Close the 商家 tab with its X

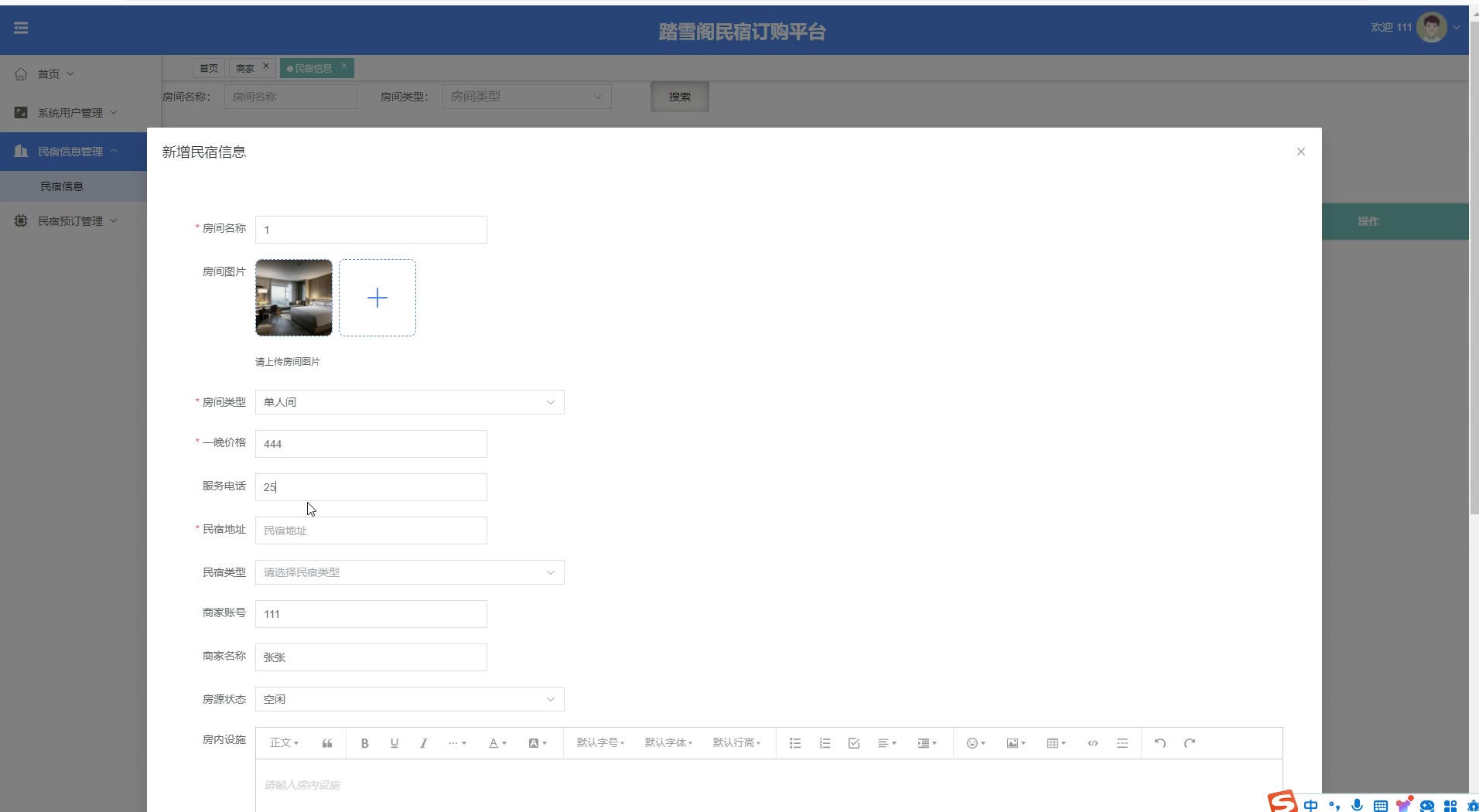point(265,66)
